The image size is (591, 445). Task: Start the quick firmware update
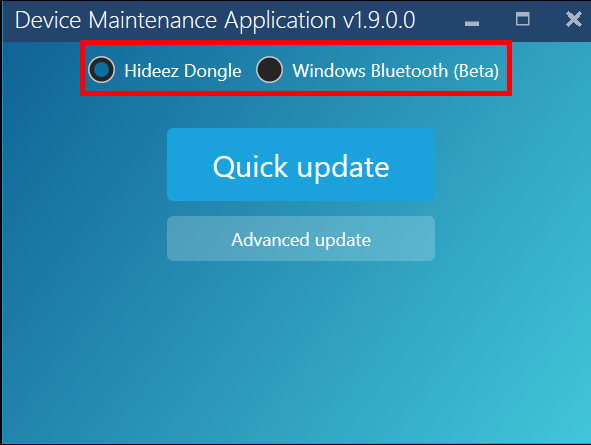[x=301, y=164]
